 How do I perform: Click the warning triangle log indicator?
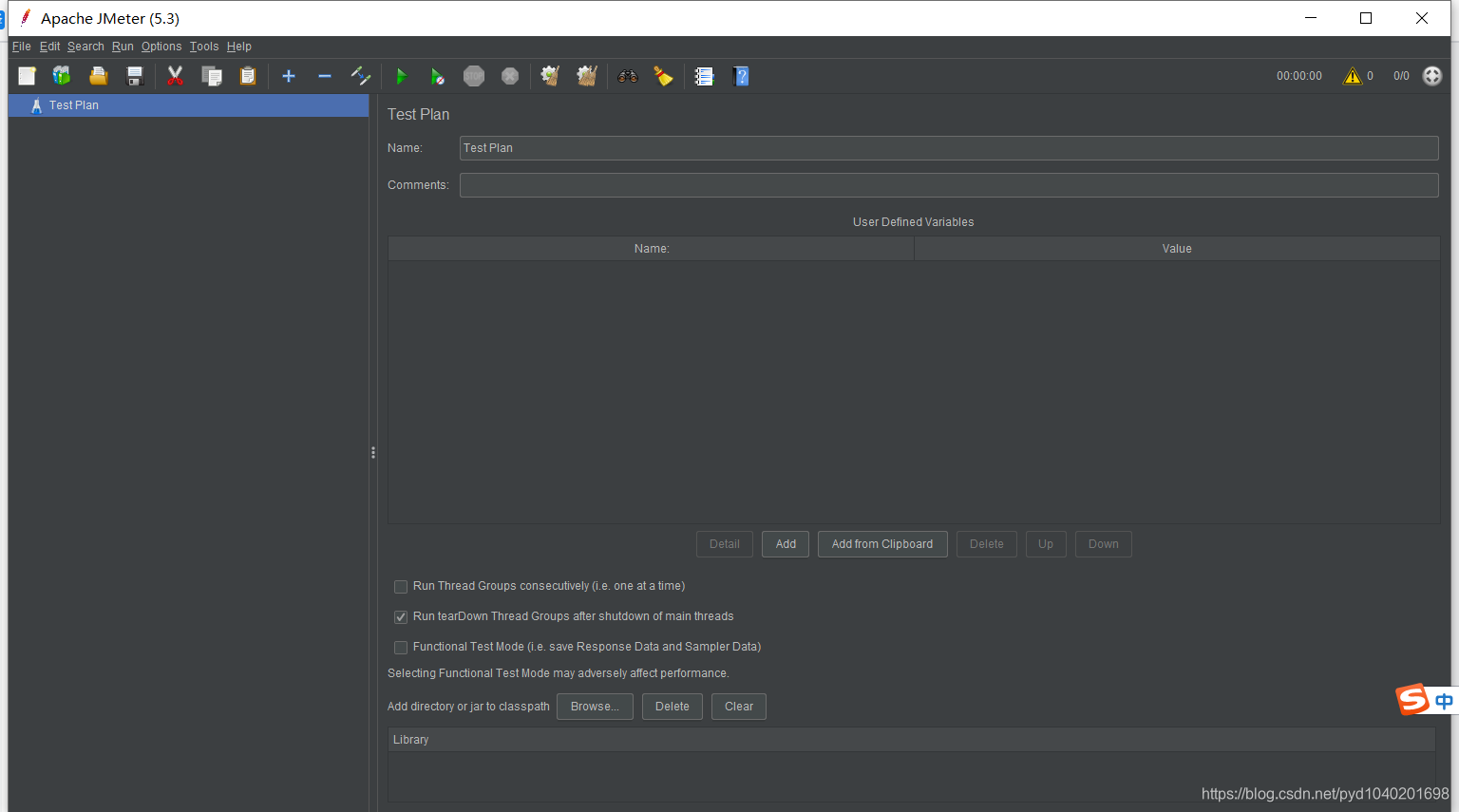1352,76
